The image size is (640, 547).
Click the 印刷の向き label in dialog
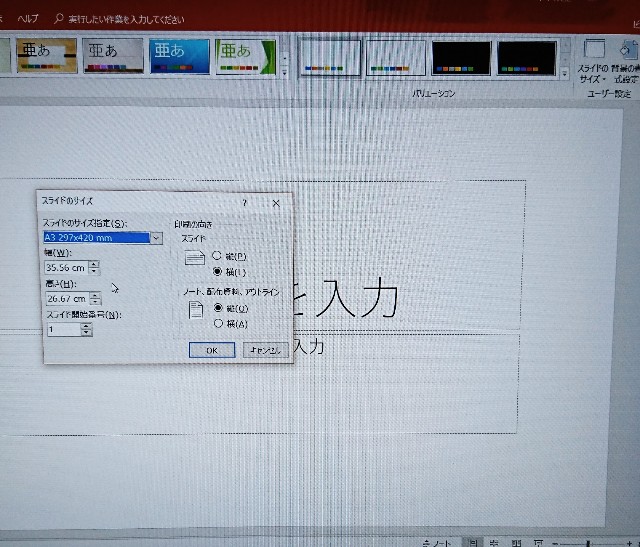[193, 224]
